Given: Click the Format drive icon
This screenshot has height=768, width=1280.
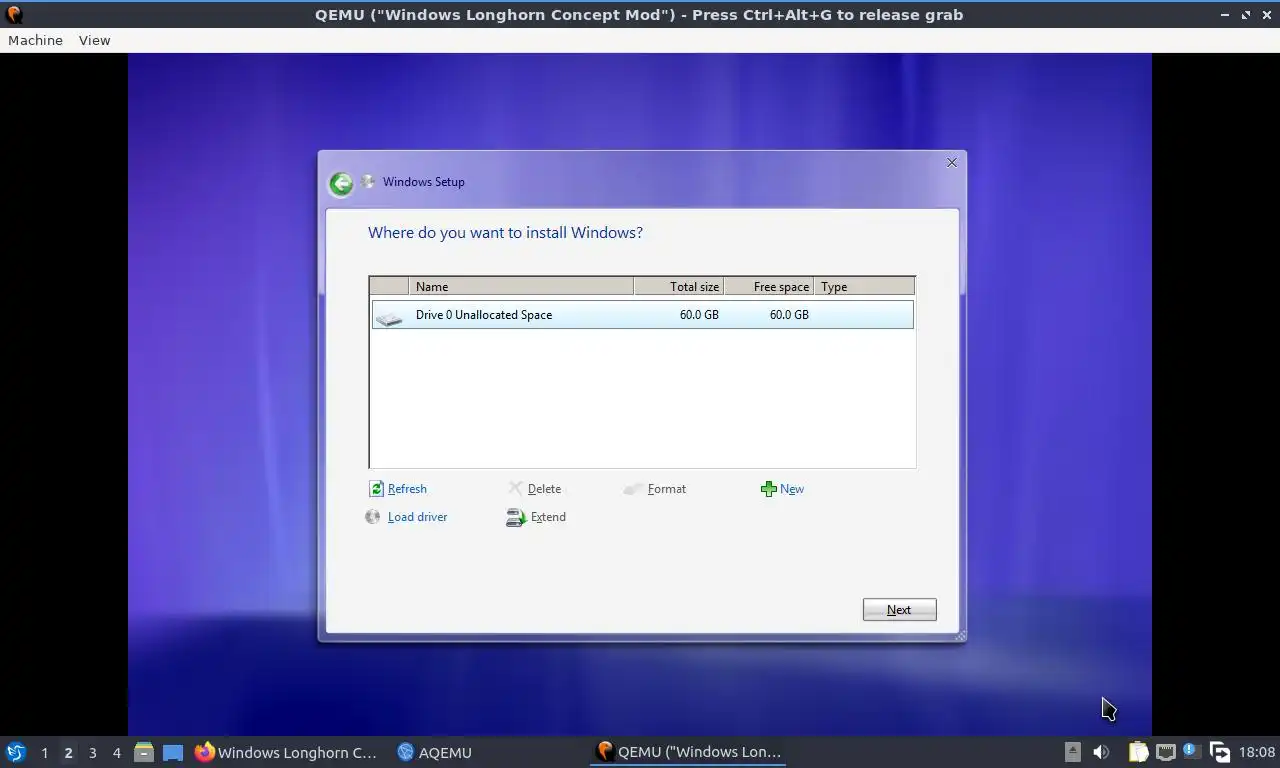Looking at the screenshot, I should [633, 489].
